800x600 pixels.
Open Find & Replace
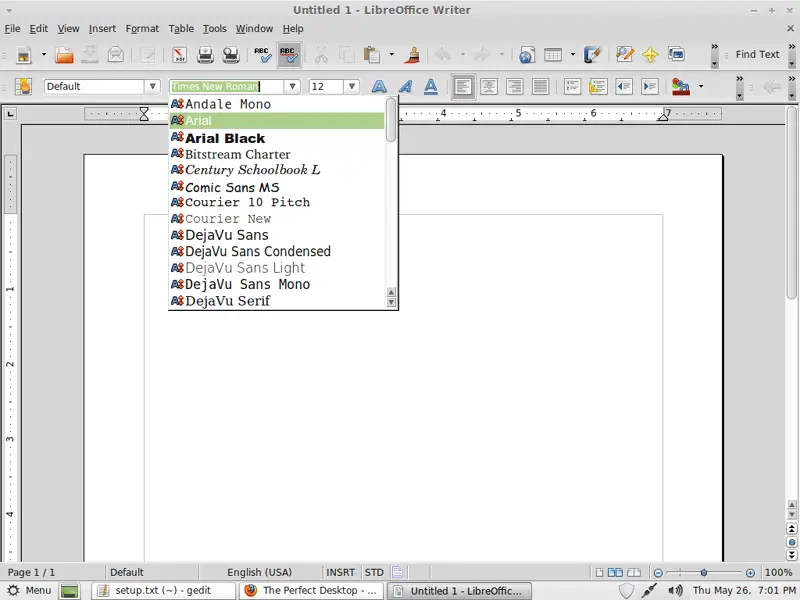pyautogui.click(x=624, y=55)
